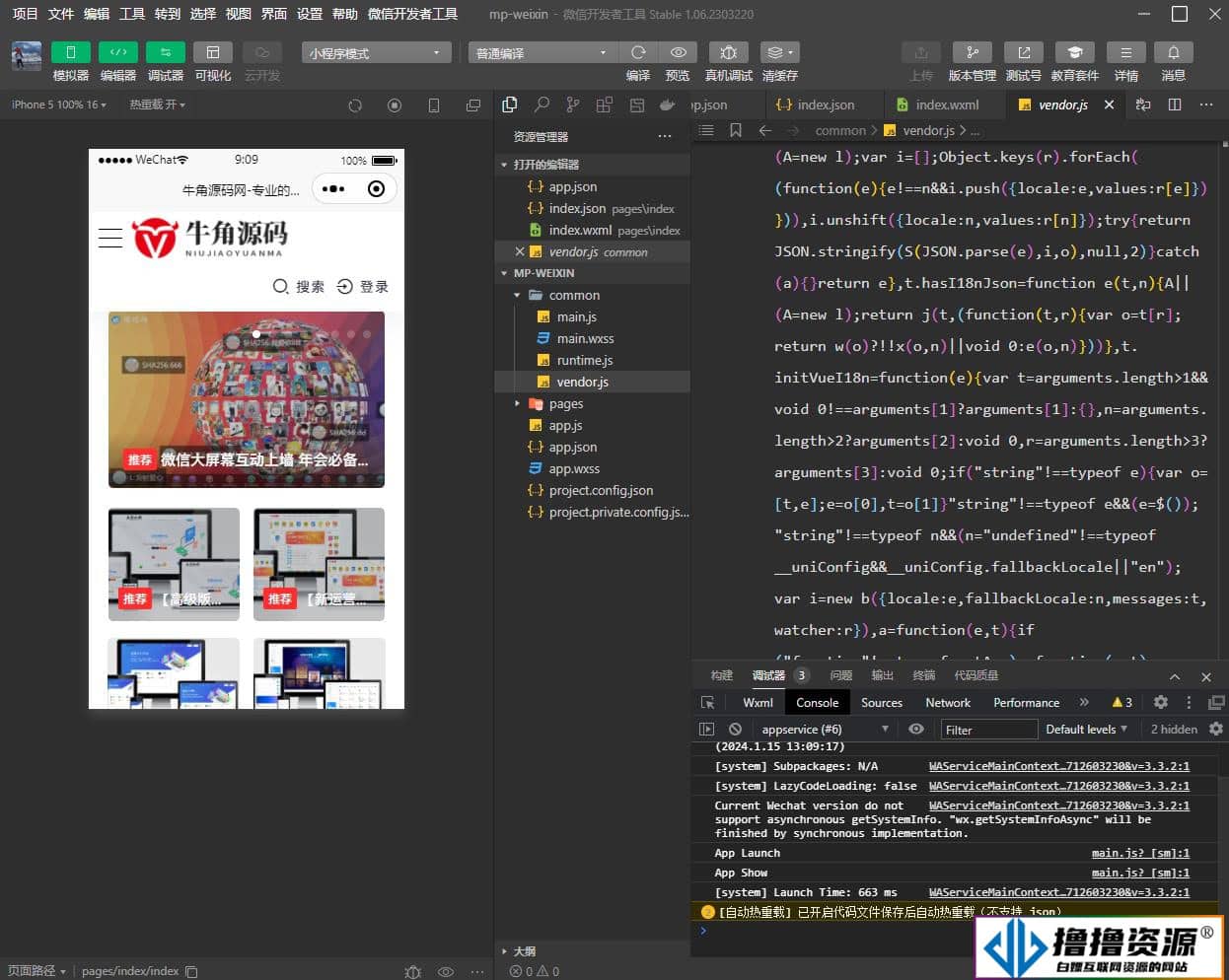Switch to the Wxml devtools tab

click(758, 702)
